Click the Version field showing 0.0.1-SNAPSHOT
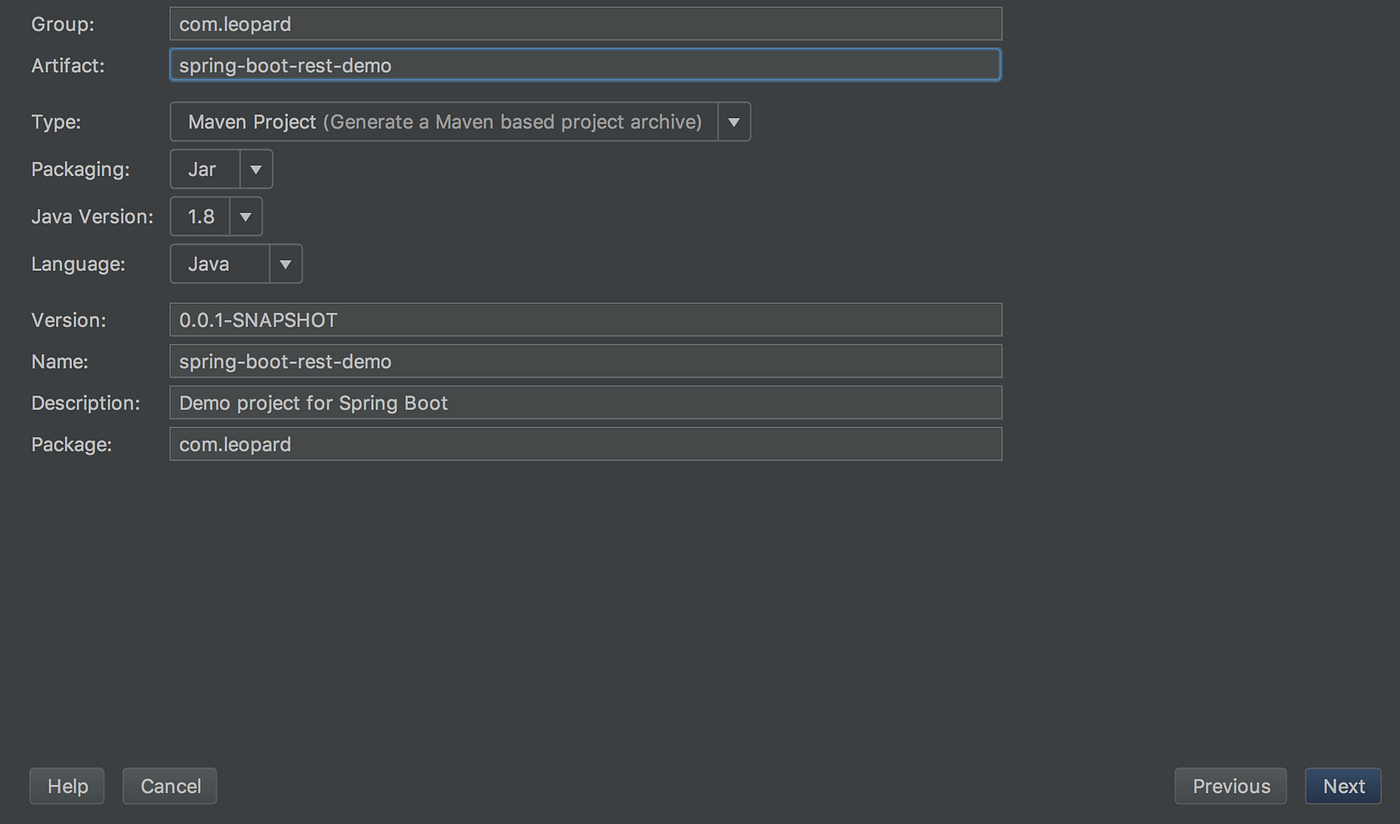 [x=585, y=319]
